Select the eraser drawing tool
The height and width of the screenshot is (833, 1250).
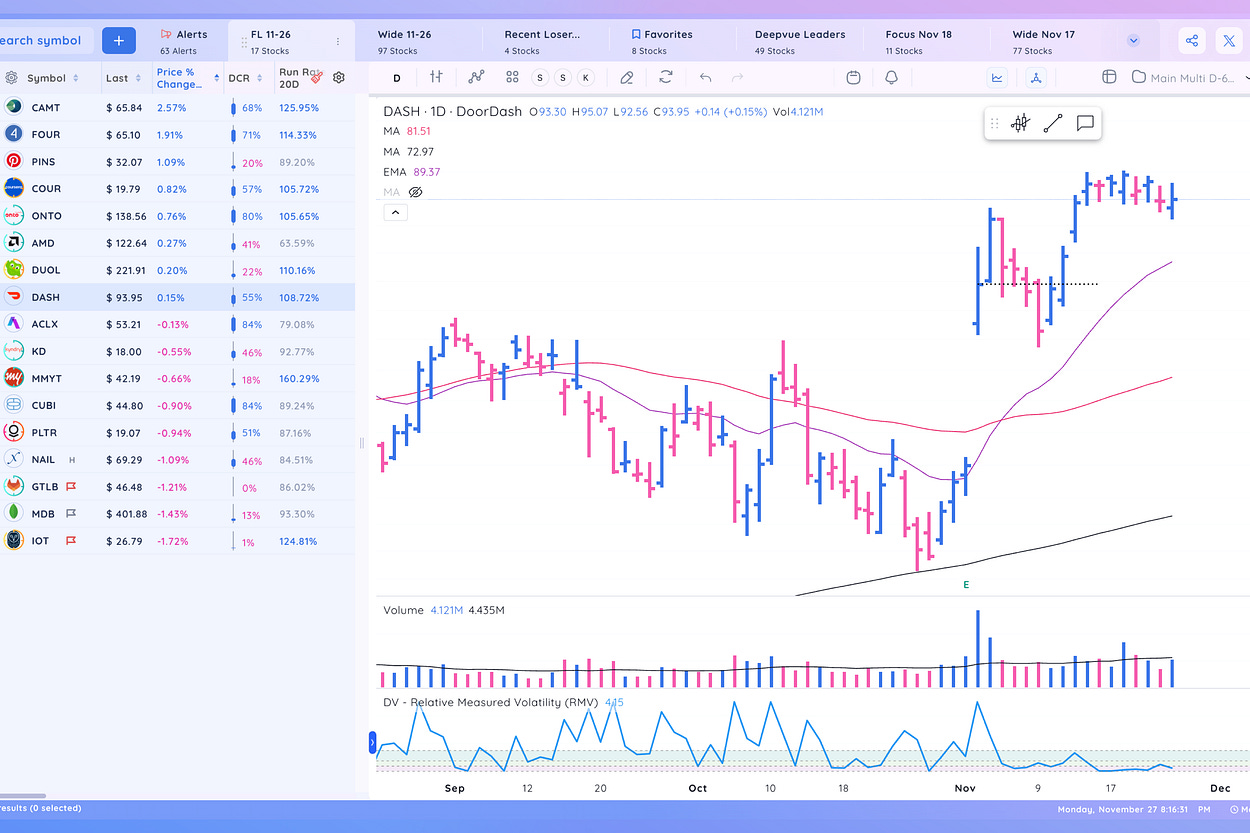point(626,77)
